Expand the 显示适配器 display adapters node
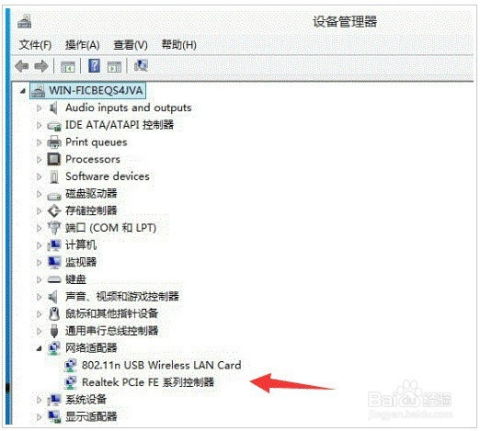The image size is (480, 431). tap(39, 416)
